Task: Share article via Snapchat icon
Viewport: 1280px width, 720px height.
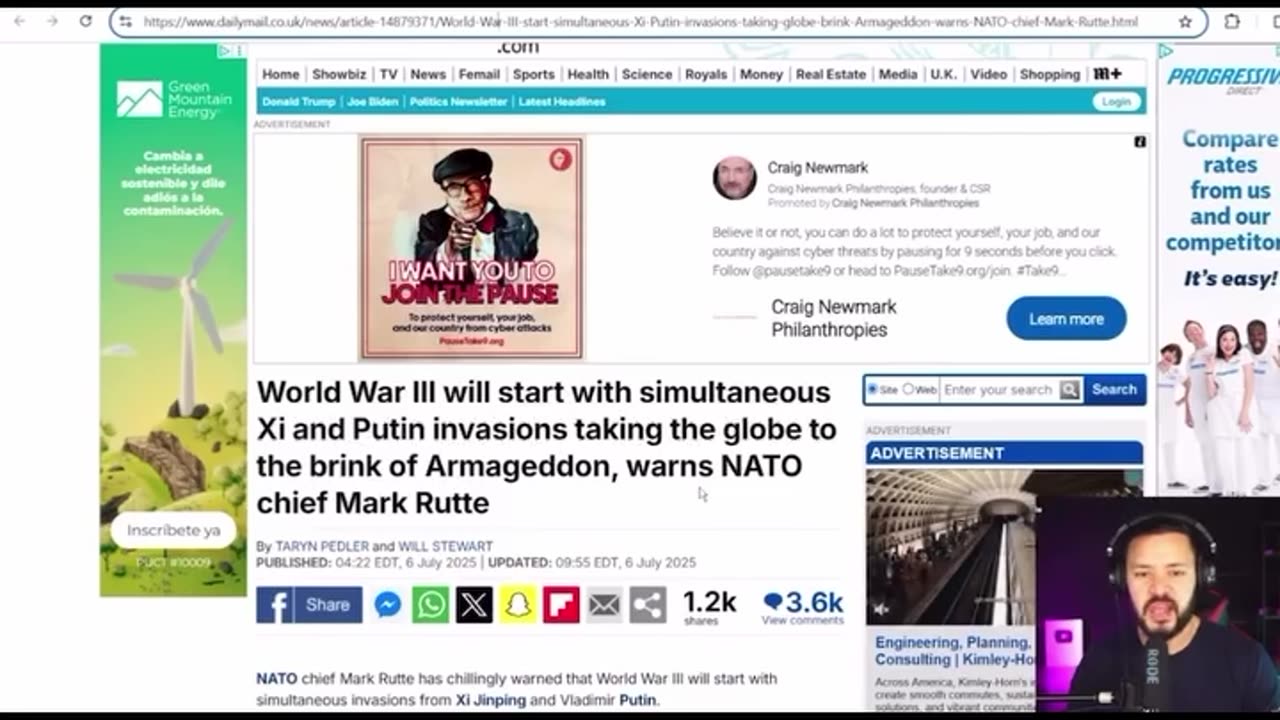Action: tap(518, 605)
